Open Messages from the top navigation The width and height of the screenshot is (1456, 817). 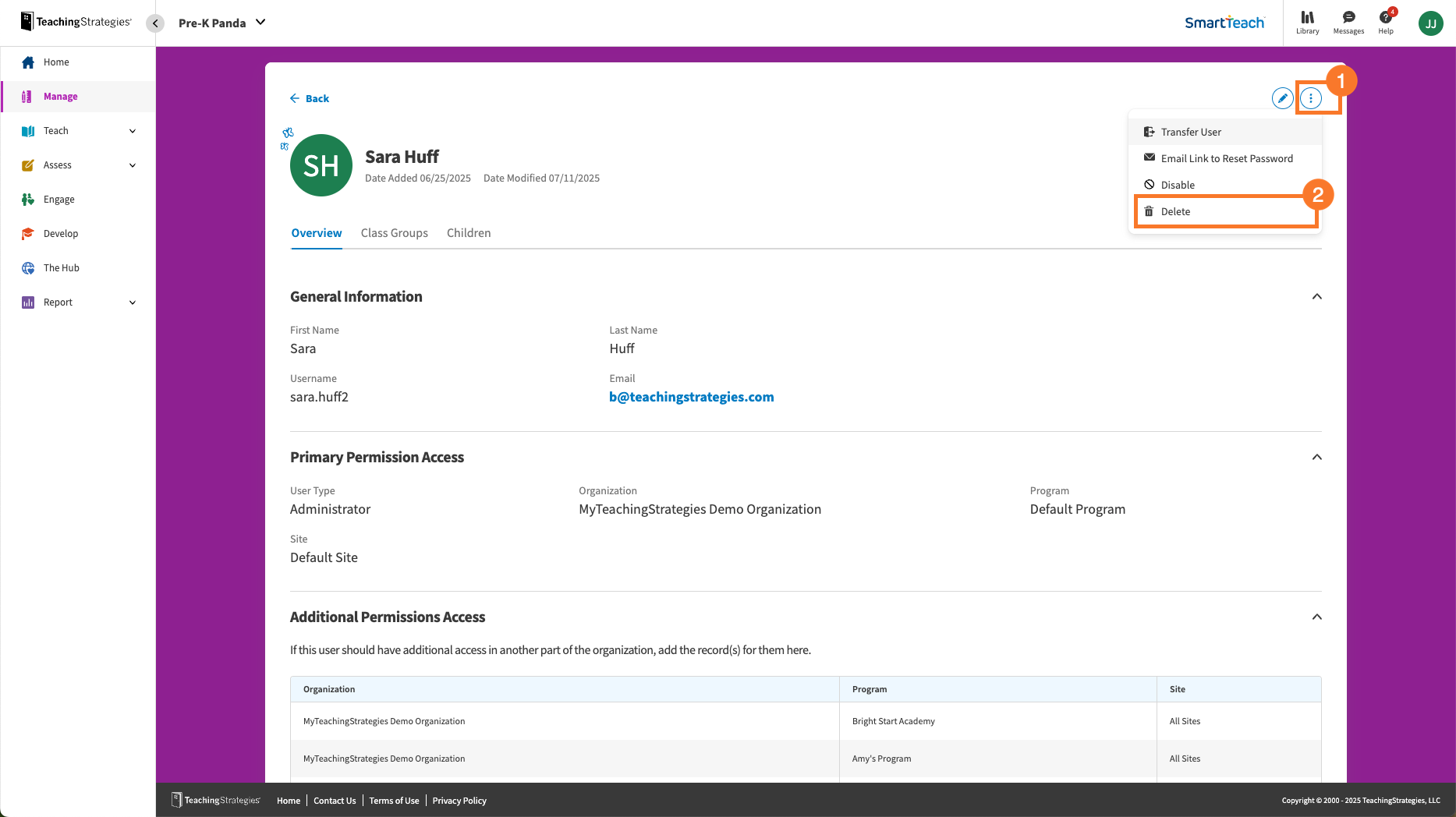click(1348, 21)
